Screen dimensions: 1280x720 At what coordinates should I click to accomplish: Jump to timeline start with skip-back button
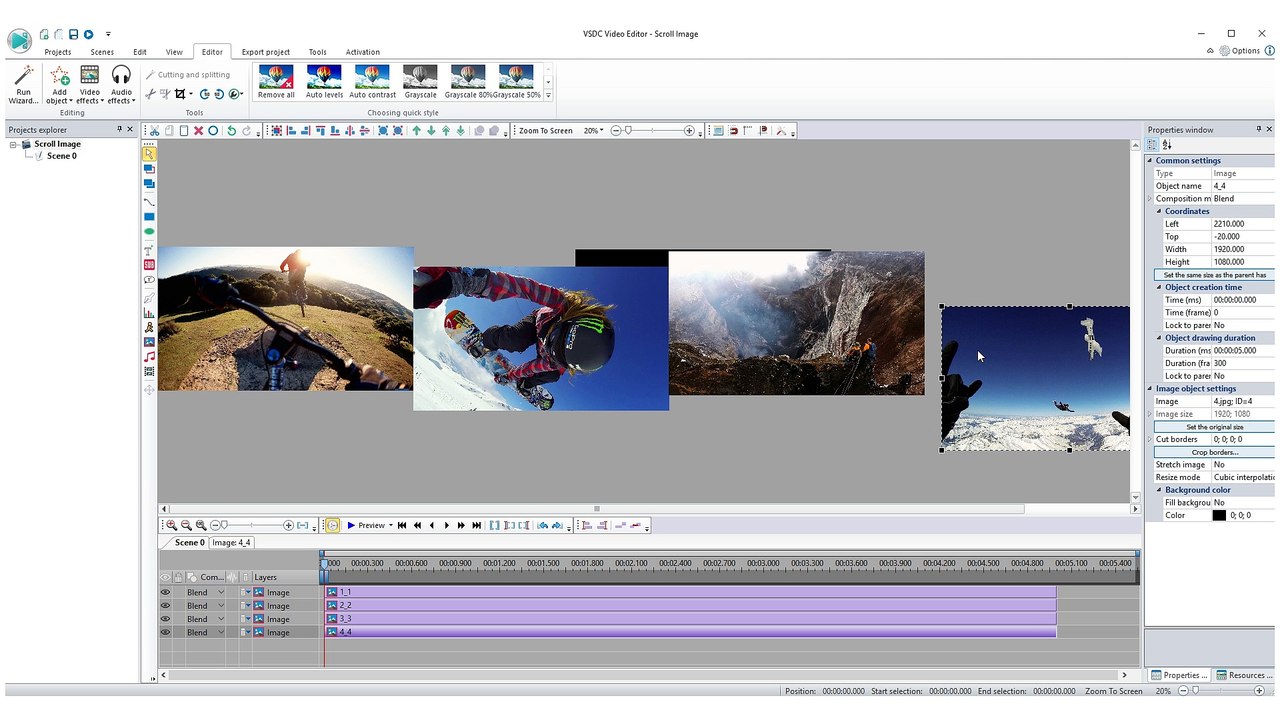(x=402, y=525)
